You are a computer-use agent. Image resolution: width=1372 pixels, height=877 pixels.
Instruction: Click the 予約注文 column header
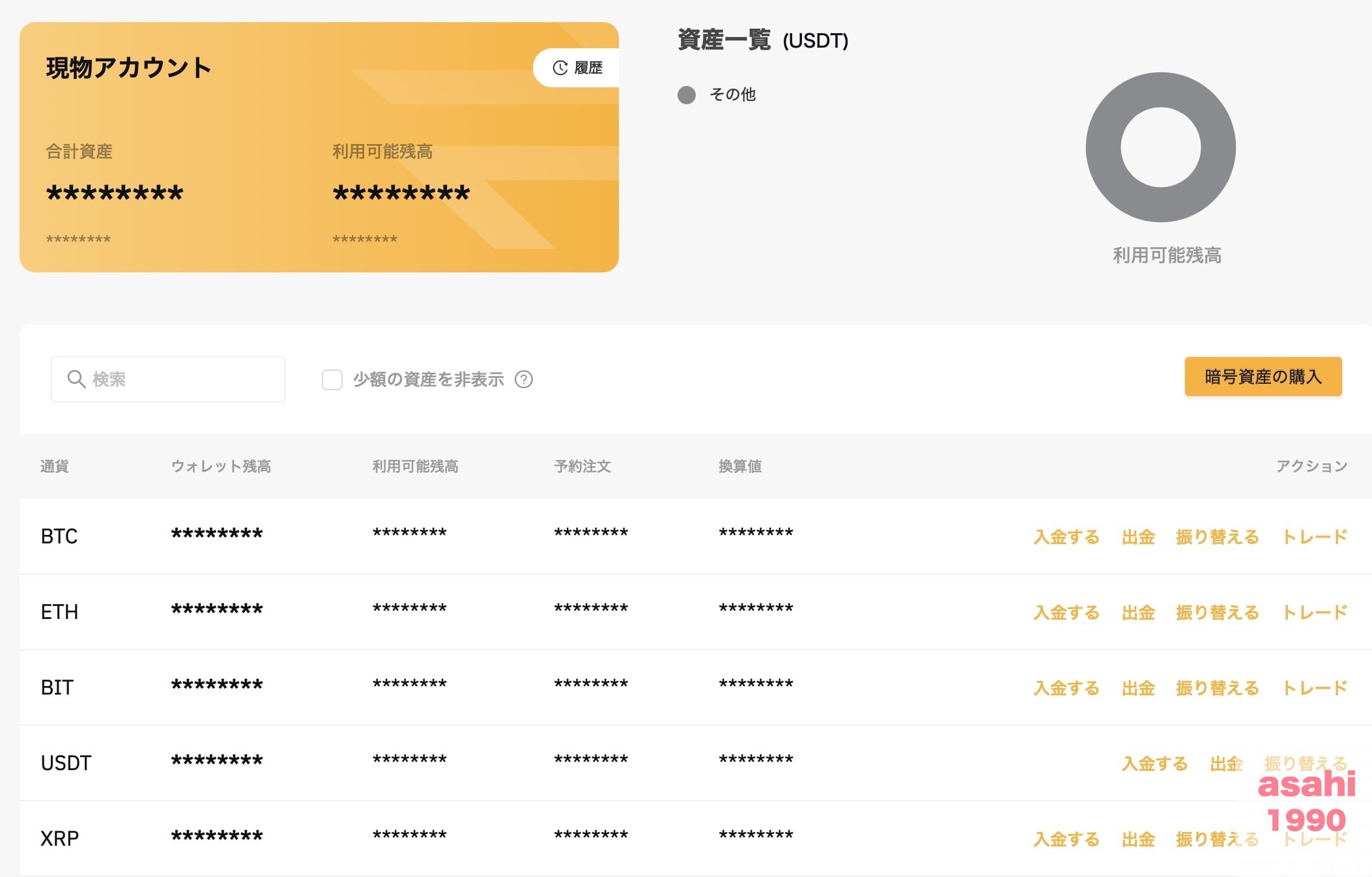point(582,467)
